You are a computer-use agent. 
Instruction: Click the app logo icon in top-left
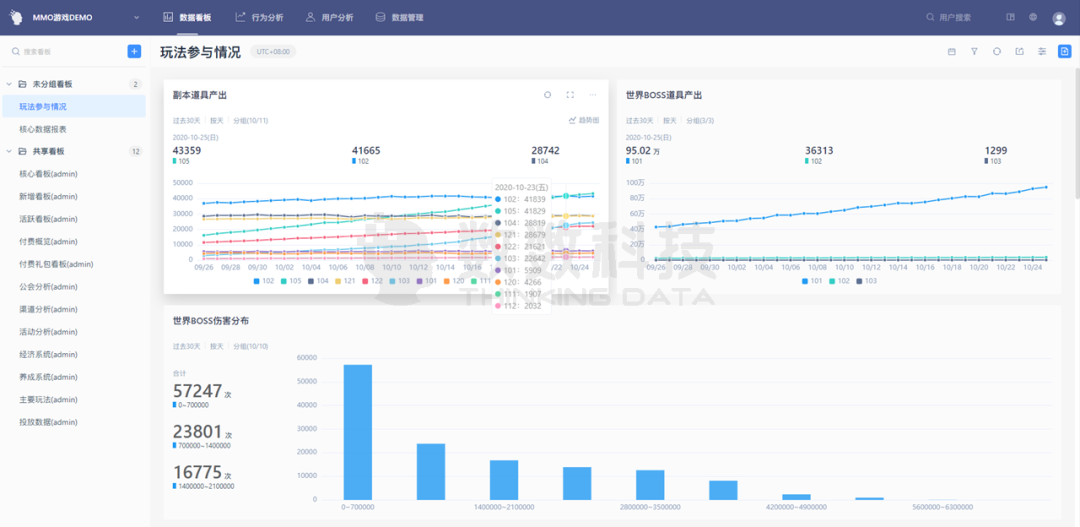[x=15, y=17]
